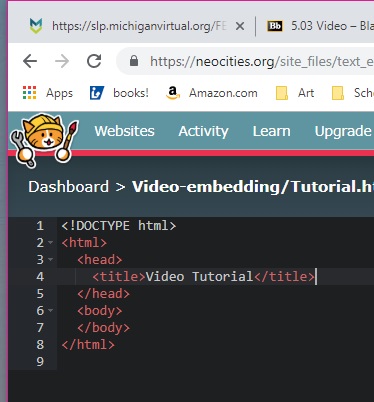Open the Art bookmarks folder
The image size is (374, 402).
[x=295, y=93]
